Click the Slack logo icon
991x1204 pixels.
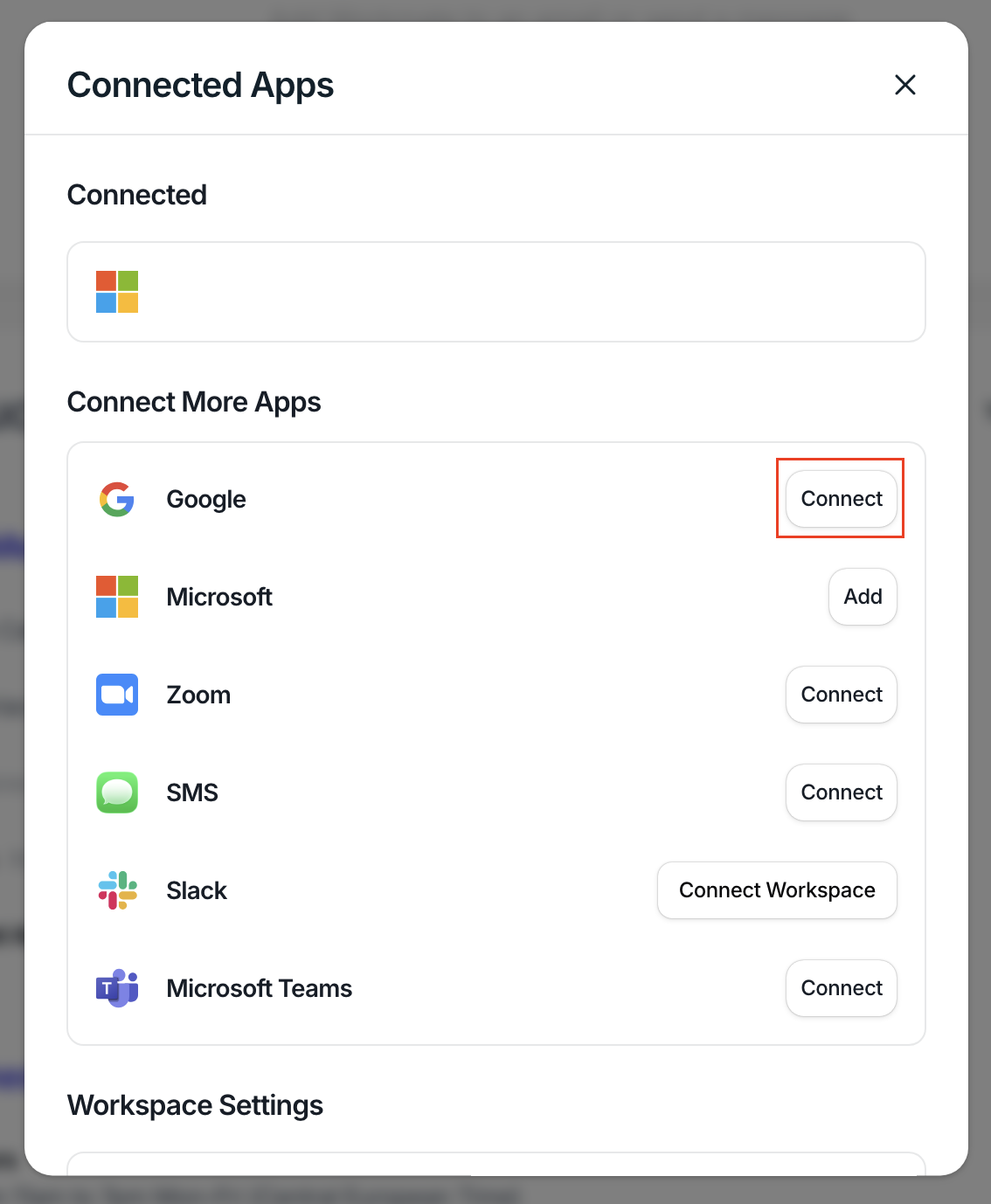(117, 890)
